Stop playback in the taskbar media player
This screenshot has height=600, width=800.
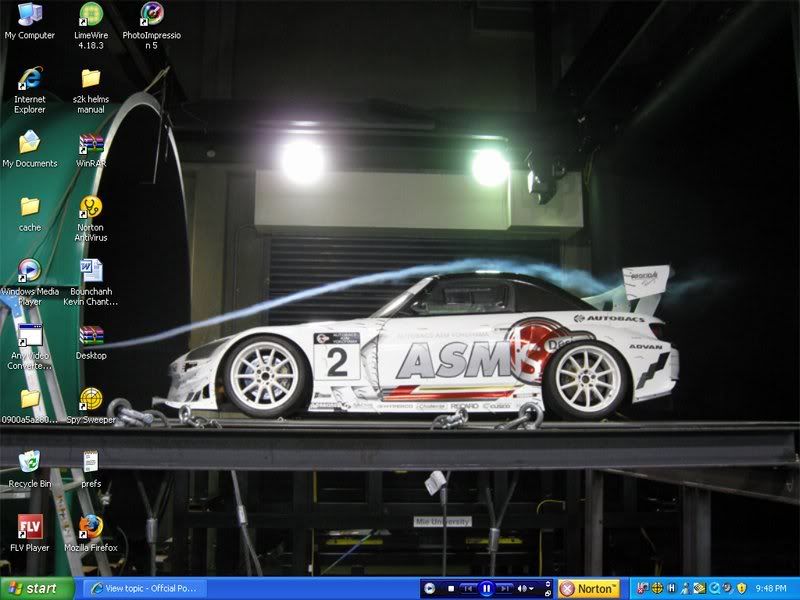click(451, 589)
